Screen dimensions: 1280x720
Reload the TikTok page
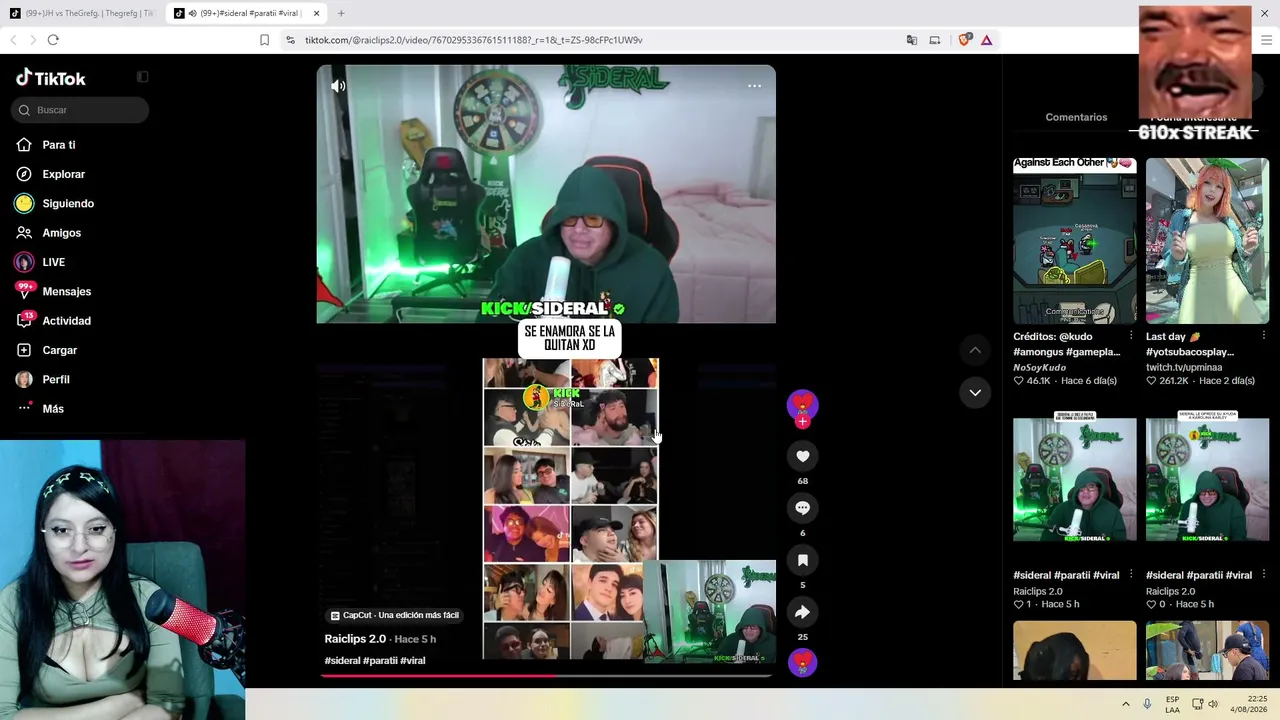[53, 40]
